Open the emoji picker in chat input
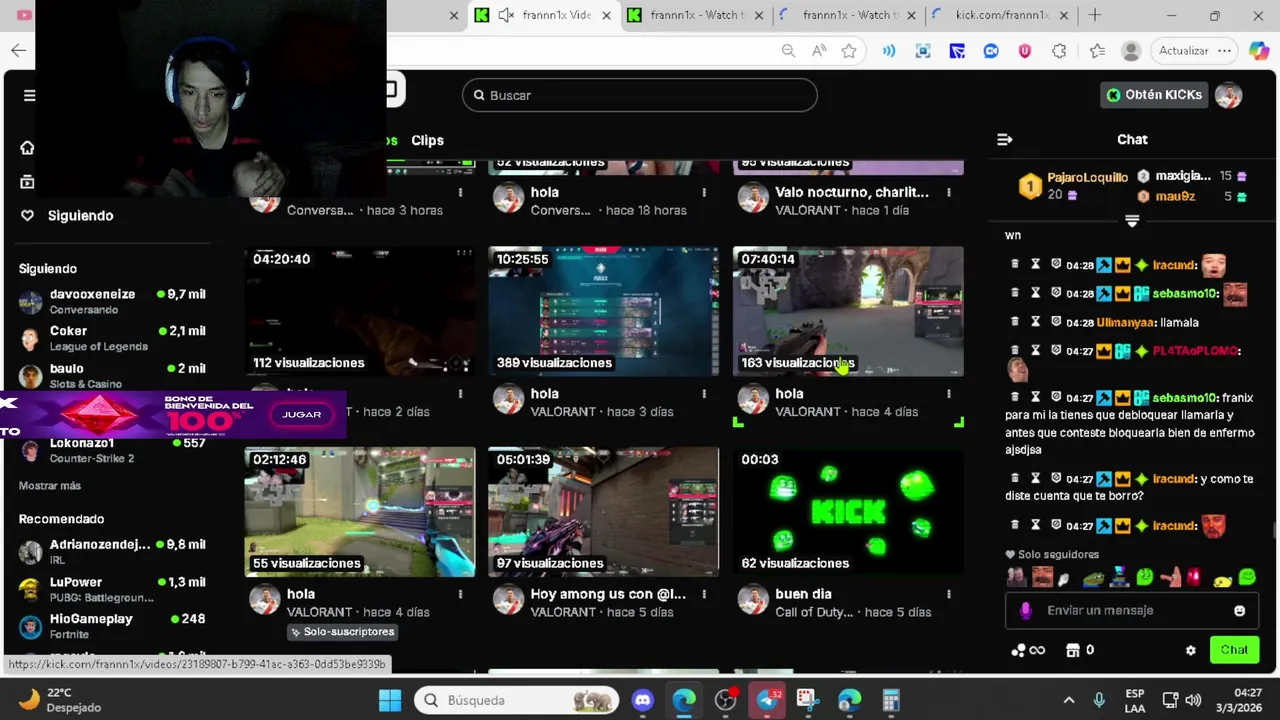Image resolution: width=1280 pixels, height=720 pixels. tap(1240, 611)
